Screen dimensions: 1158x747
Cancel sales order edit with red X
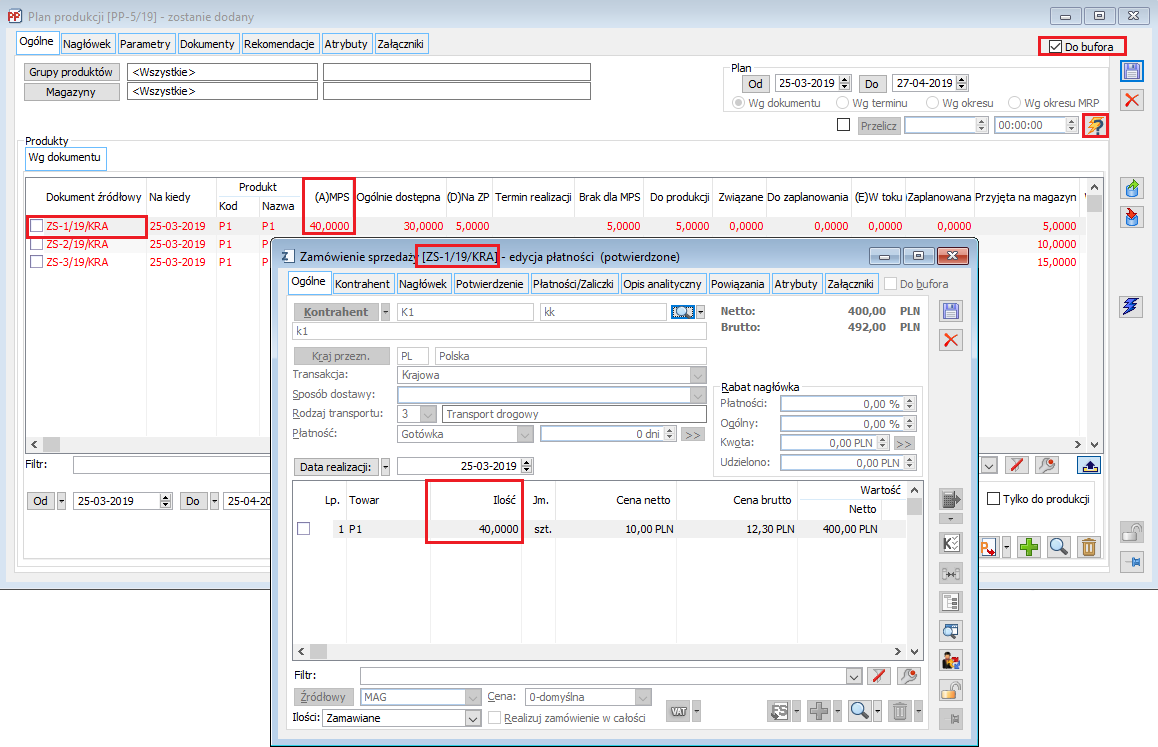[x=950, y=340]
